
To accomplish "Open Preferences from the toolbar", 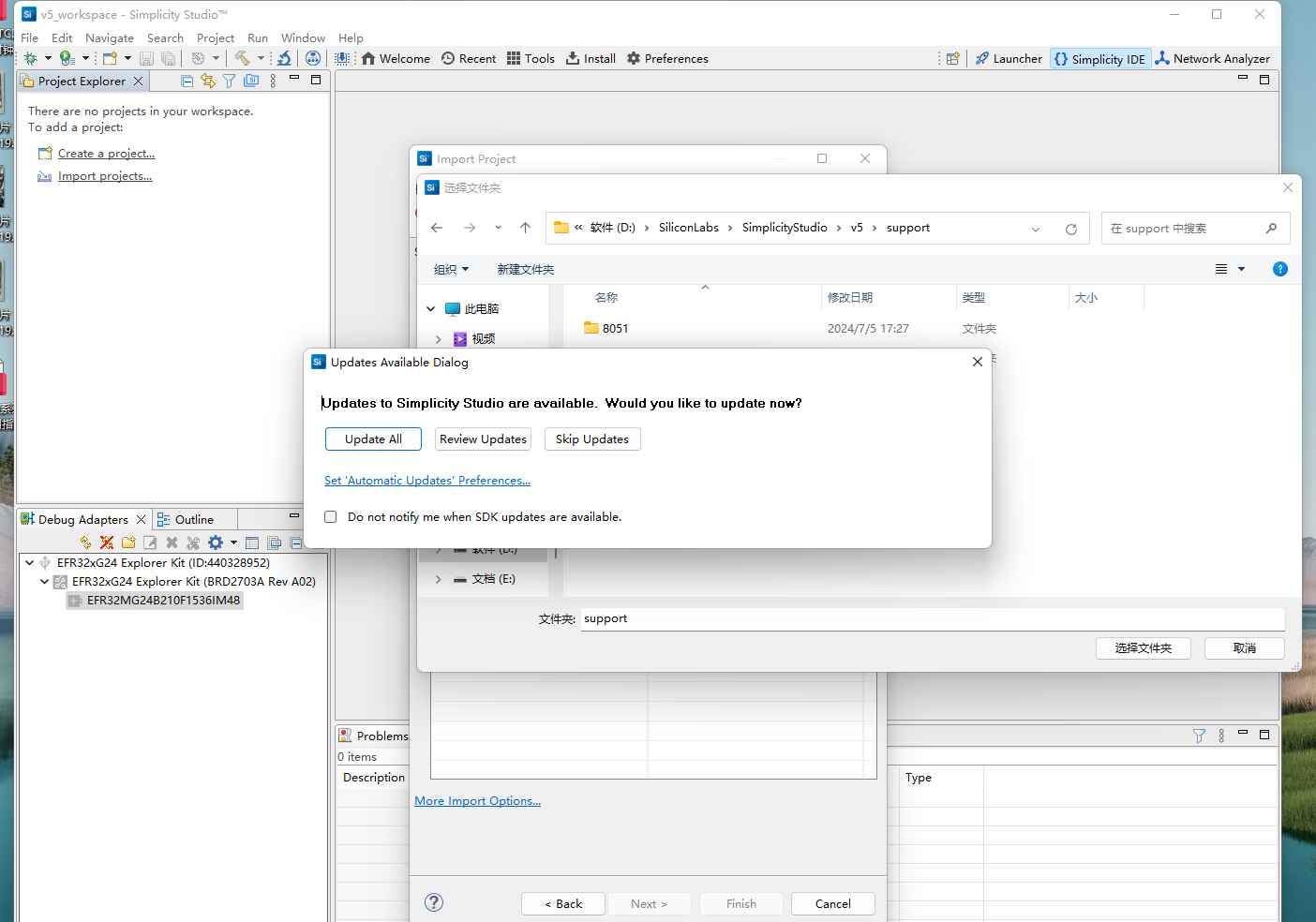I will pyautogui.click(x=667, y=58).
